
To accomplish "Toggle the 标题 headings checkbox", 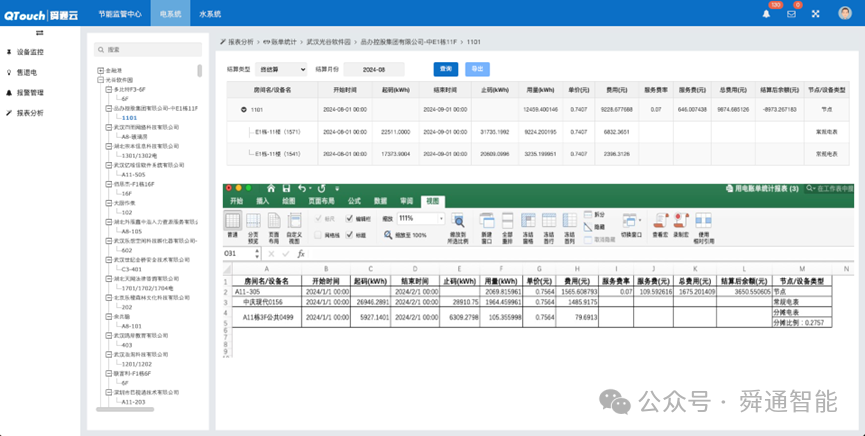I will tap(349, 235).
